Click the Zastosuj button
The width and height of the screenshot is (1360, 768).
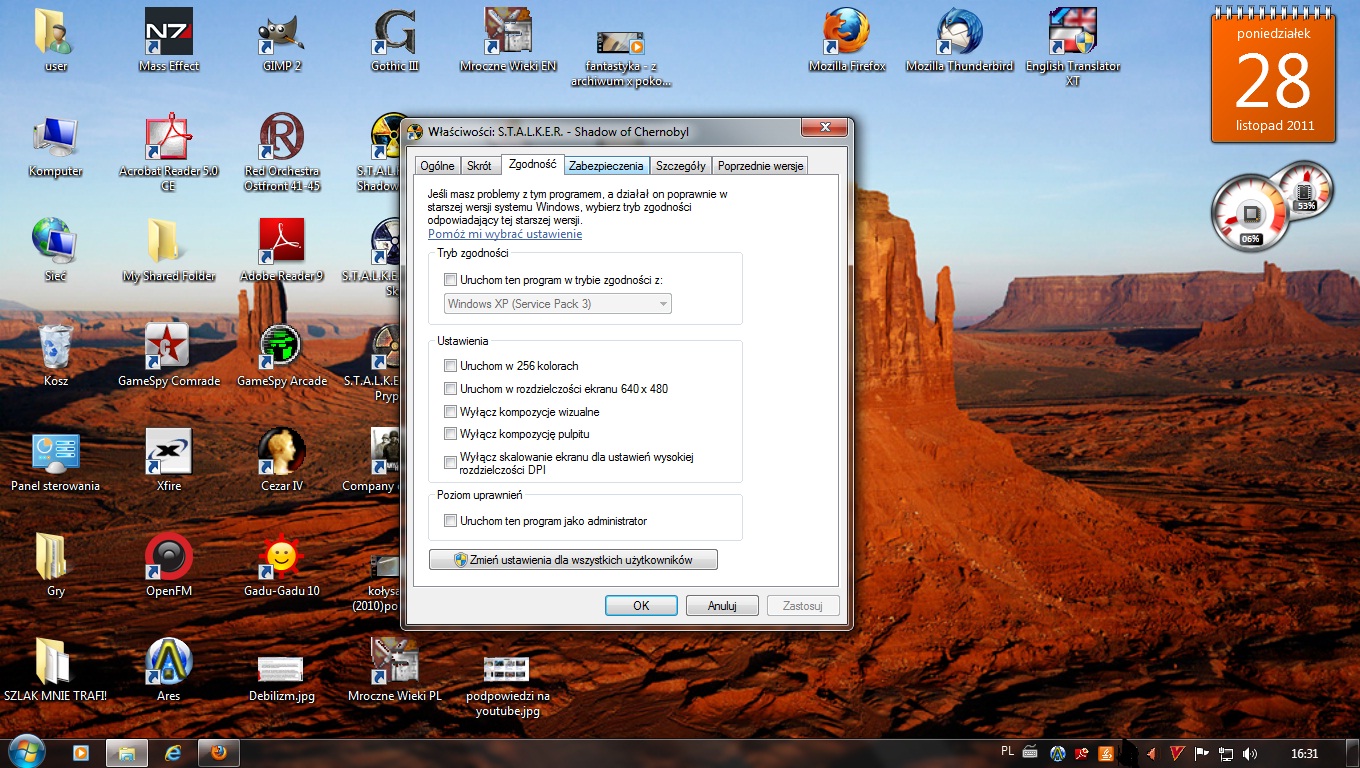click(803, 605)
